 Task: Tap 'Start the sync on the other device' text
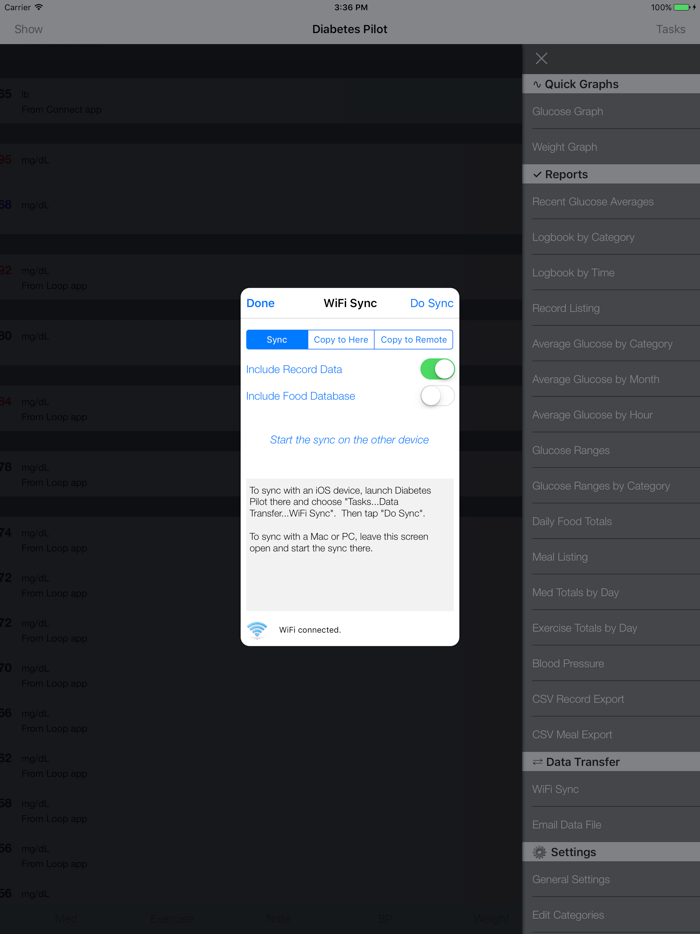click(x=349, y=440)
